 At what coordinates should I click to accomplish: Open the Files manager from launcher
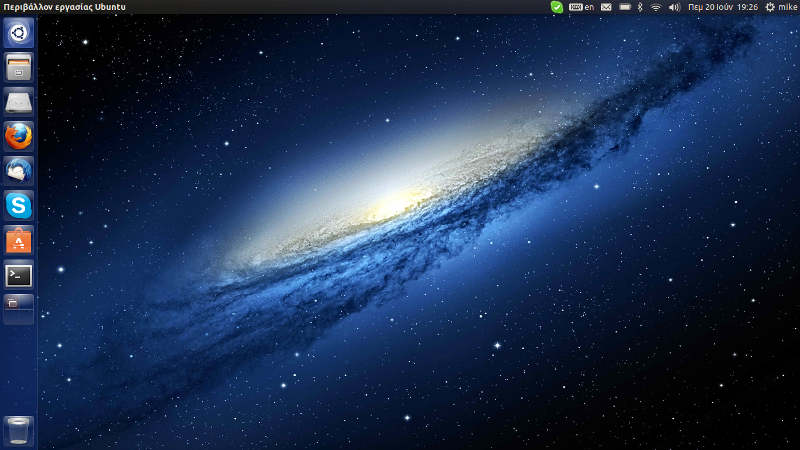click(x=19, y=68)
